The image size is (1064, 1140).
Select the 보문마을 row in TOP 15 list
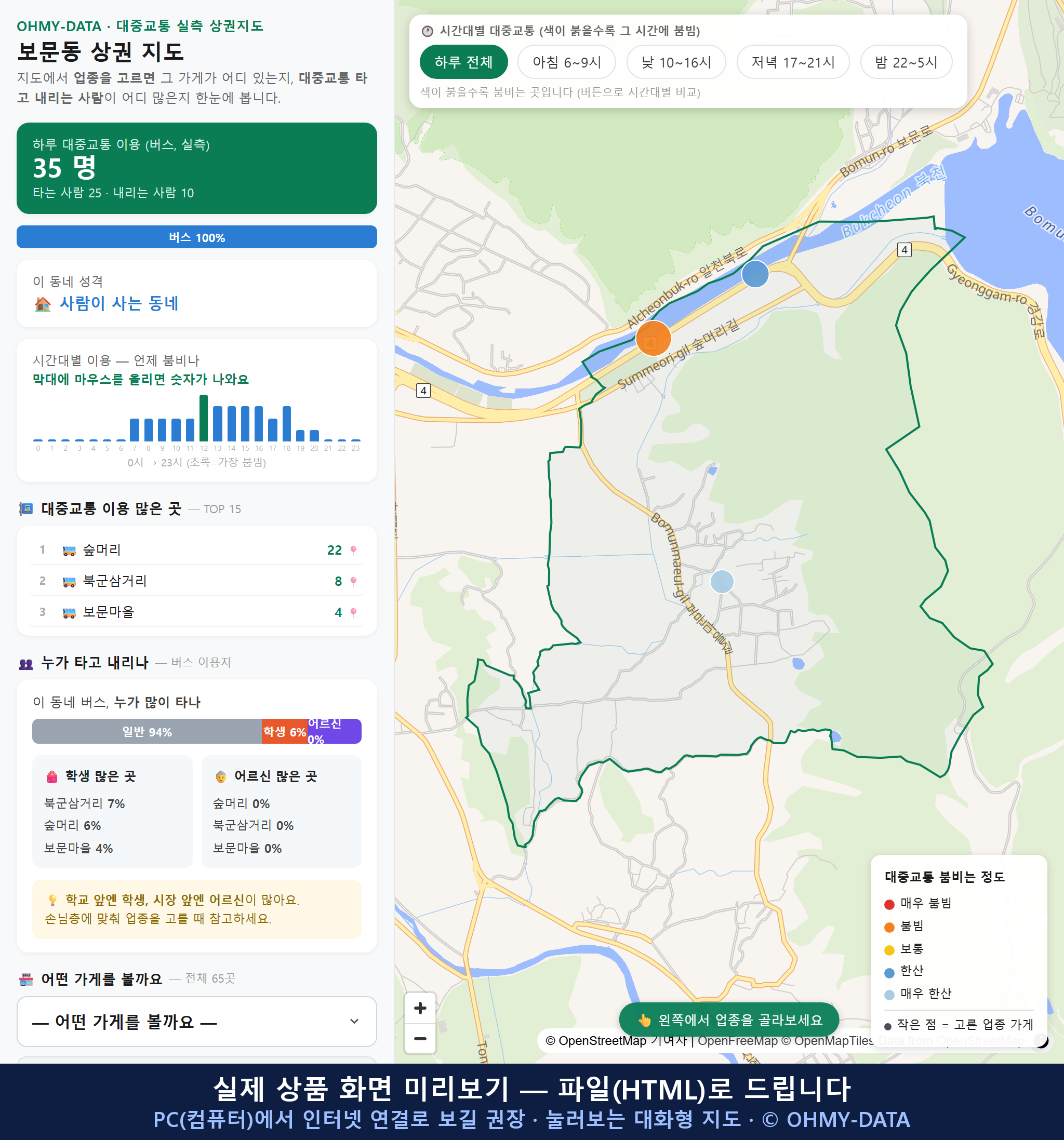click(x=197, y=612)
